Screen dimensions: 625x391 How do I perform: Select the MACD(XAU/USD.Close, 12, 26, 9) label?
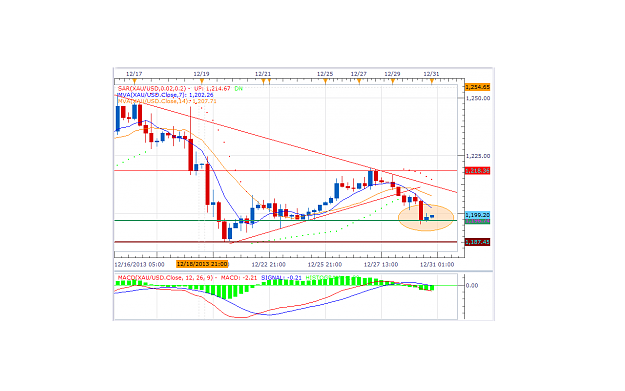click(x=166, y=277)
